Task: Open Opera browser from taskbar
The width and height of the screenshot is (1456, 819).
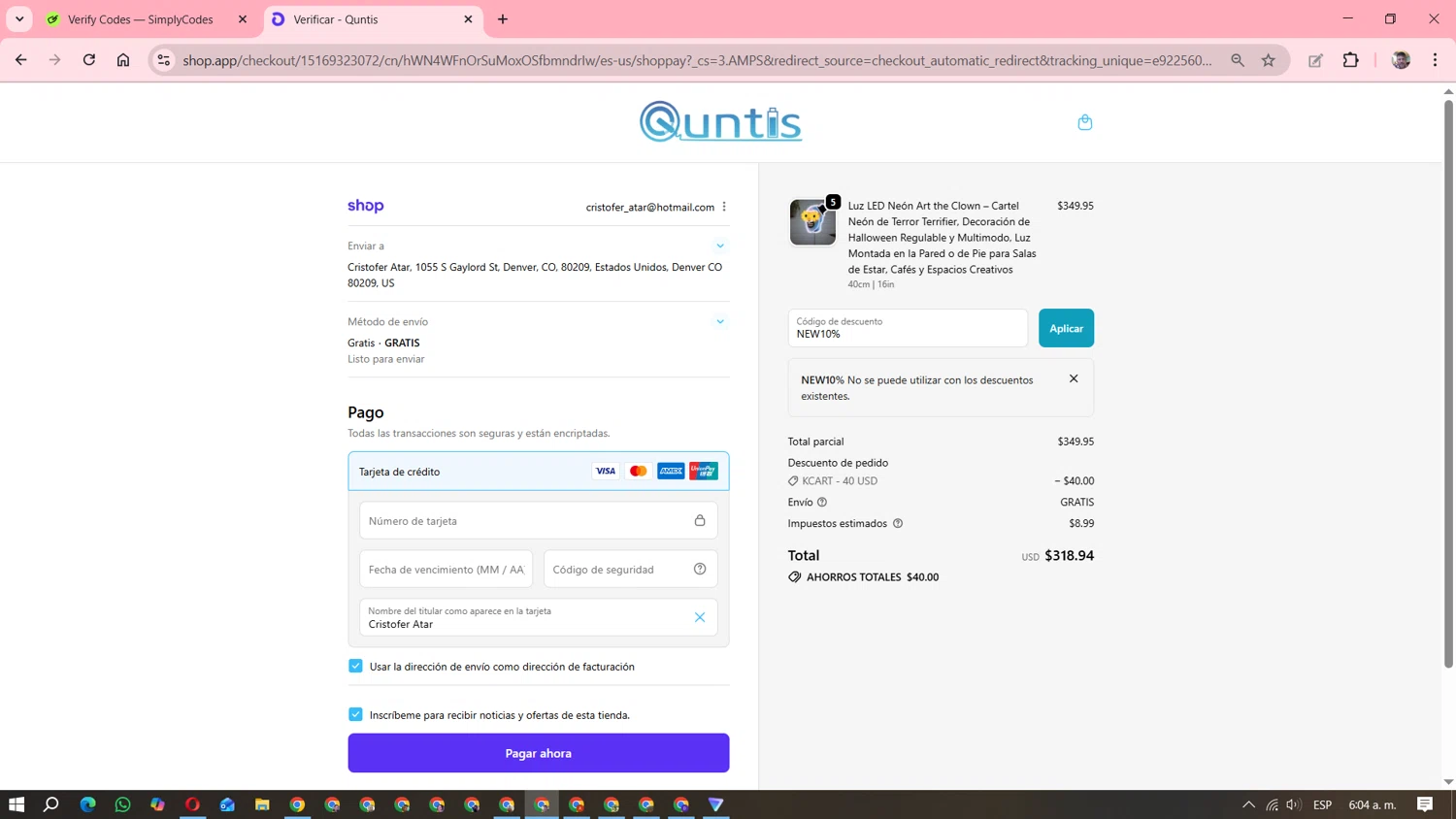Action: [192, 804]
